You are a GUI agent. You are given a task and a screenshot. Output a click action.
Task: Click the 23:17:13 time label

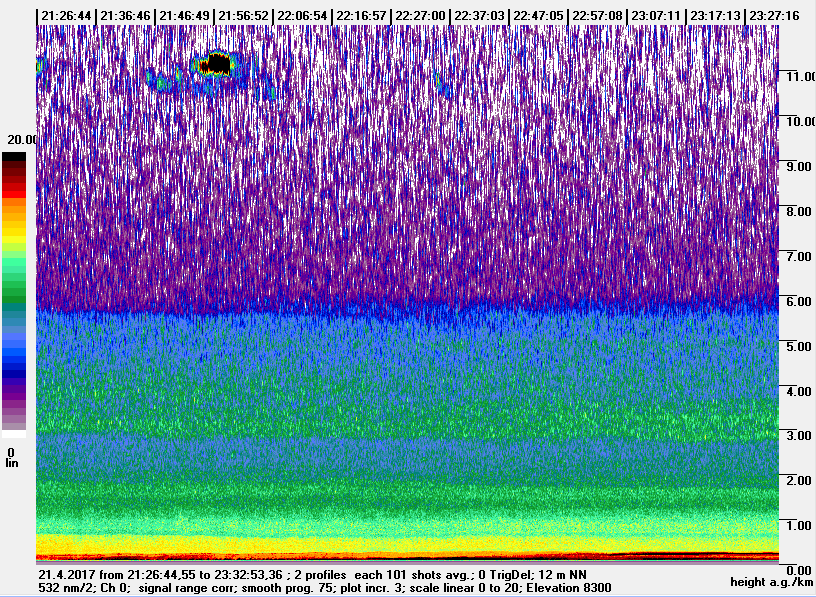[715, 16]
